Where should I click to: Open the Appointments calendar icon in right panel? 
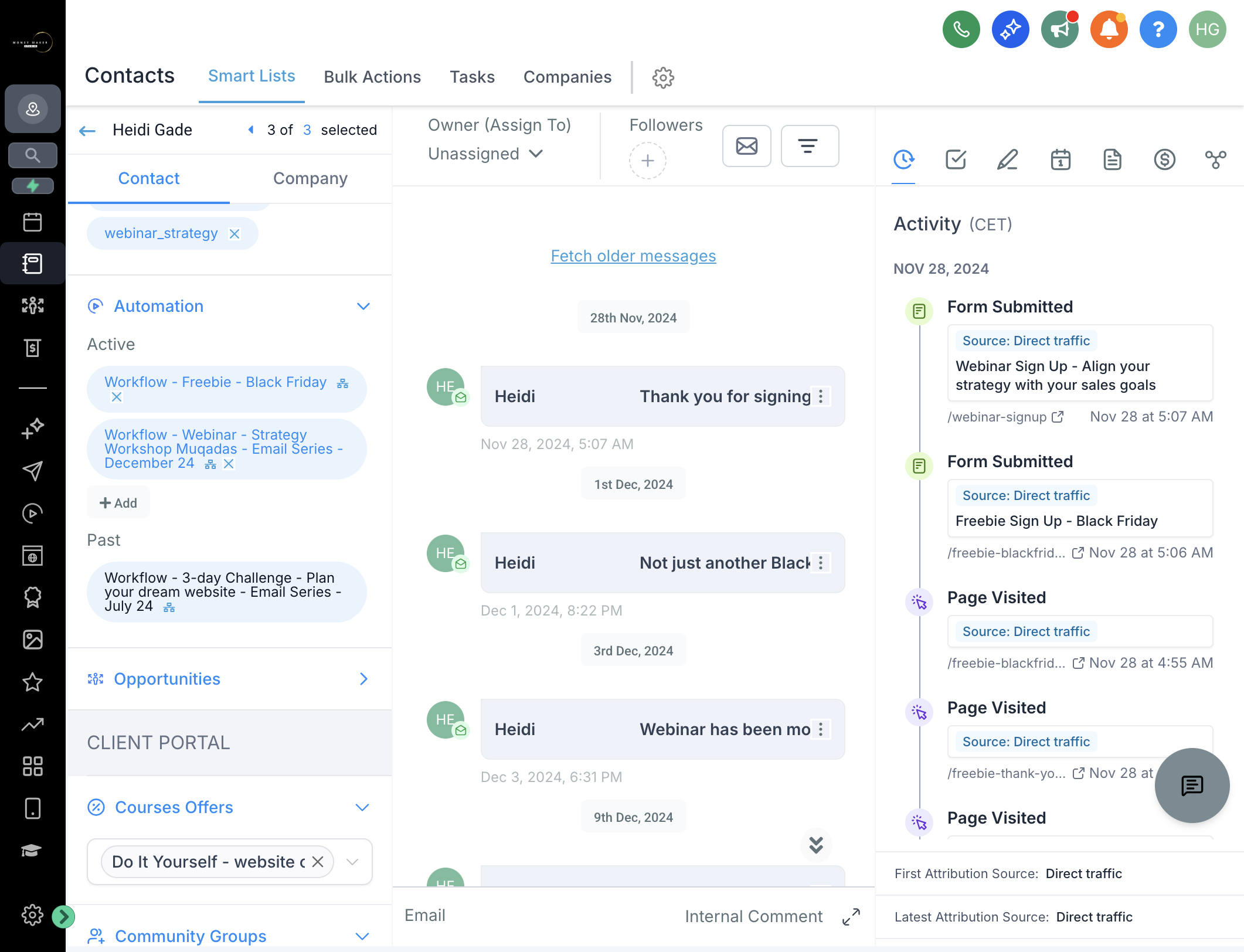[1060, 159]
